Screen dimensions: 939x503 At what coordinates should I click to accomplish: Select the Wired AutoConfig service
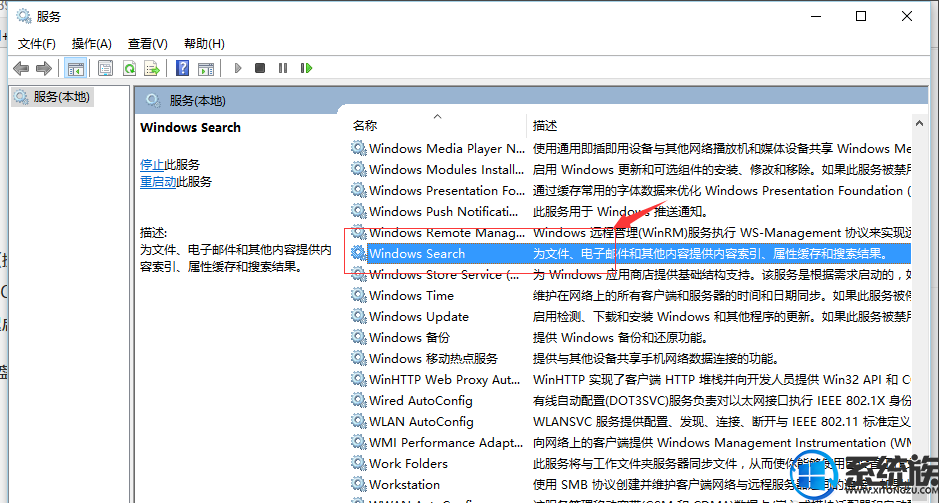420,401
